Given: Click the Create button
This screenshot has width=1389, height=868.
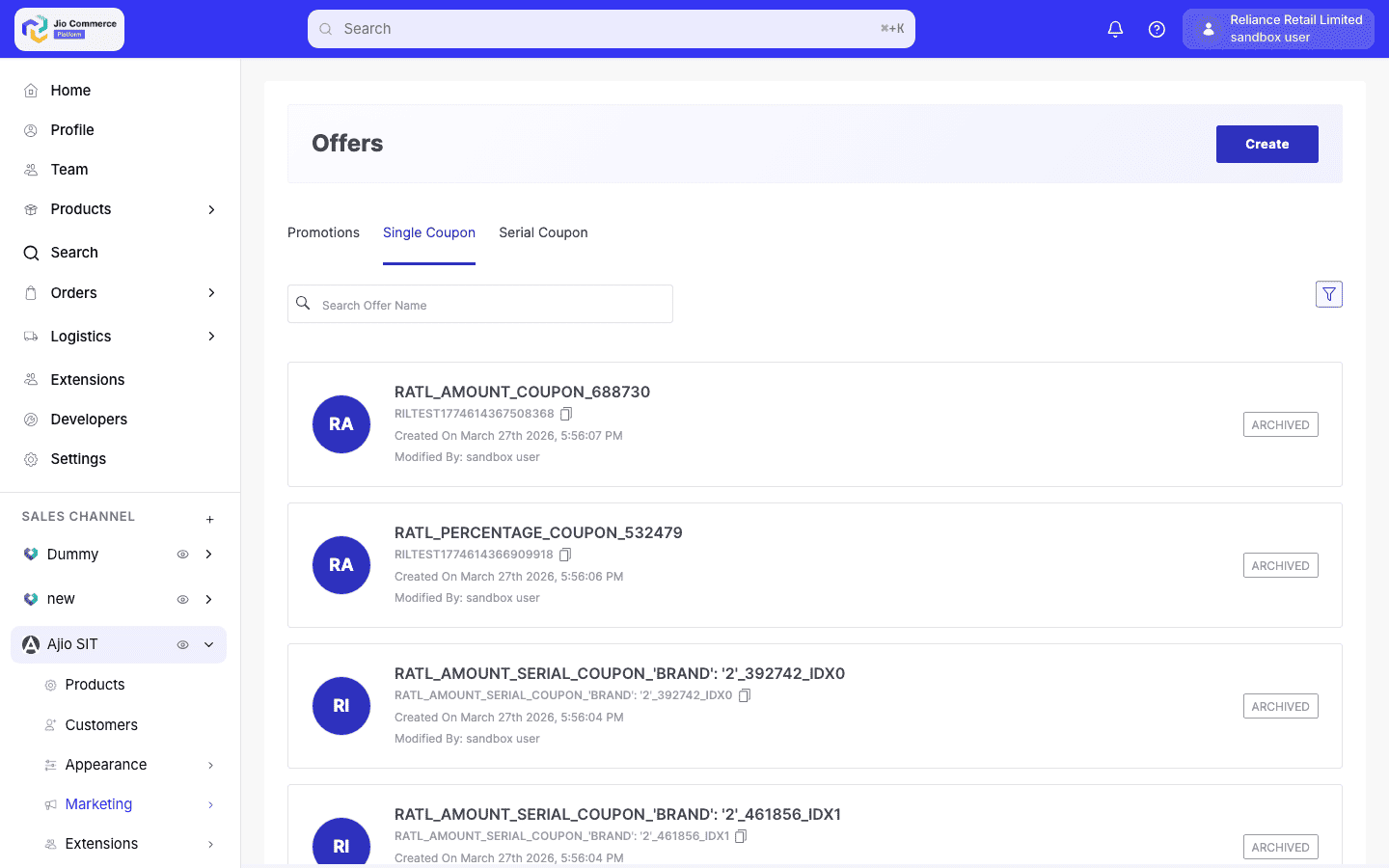Looking at the screenshot, I should tap(1266, 144).
